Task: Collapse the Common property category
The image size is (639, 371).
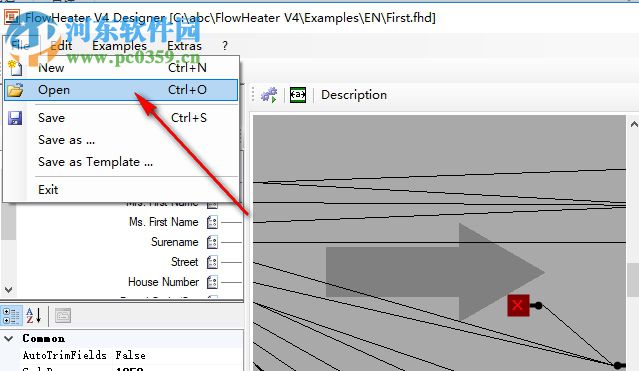Action: pyautogui.click(x=9, y=338)
